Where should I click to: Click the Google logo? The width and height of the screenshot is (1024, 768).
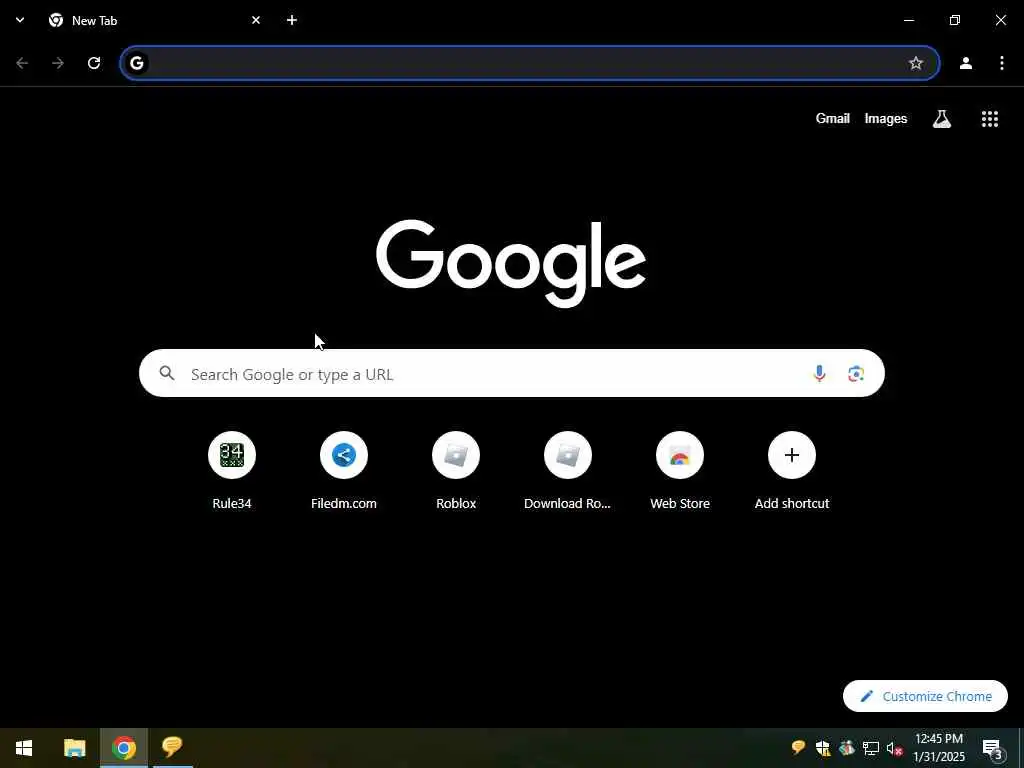tap(511, 263)
